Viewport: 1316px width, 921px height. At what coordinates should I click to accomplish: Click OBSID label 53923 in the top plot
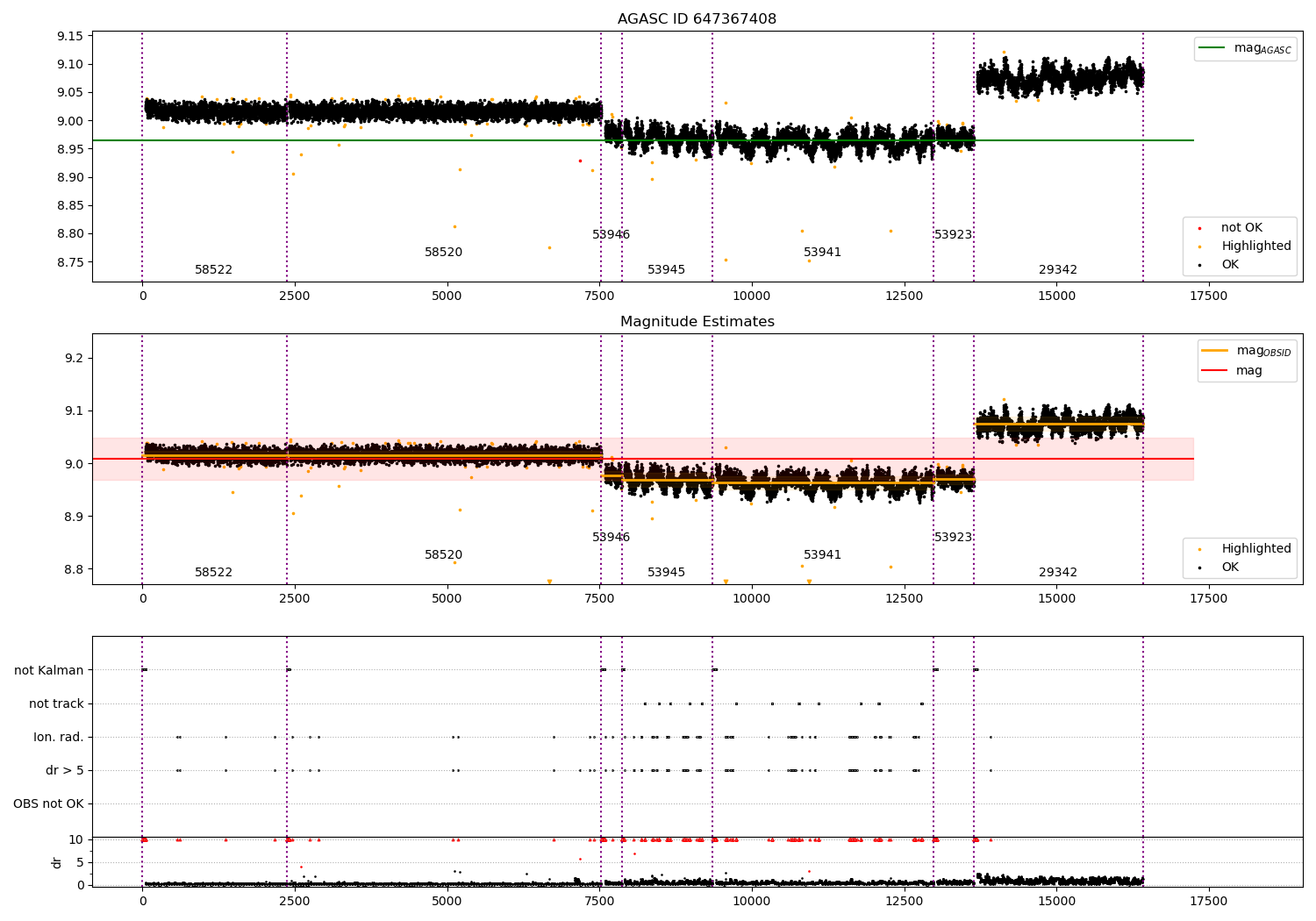(x=953, y=235)
